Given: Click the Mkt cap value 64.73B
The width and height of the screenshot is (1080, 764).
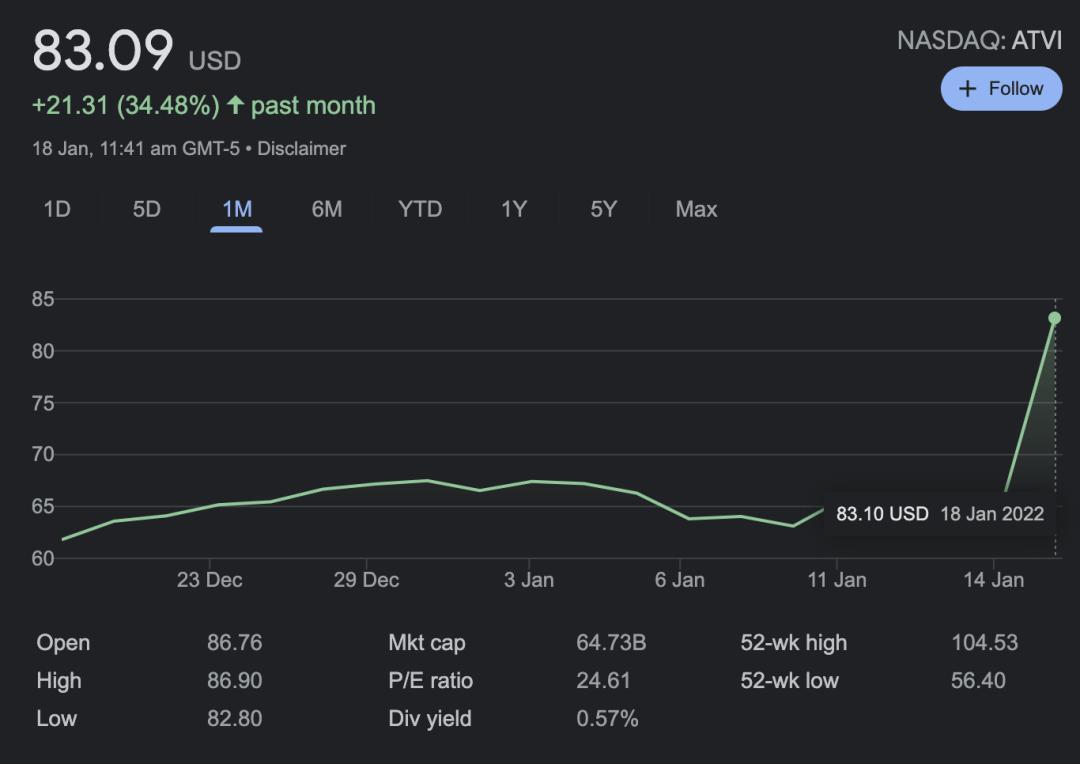Looking at the screenshot, I should click(x=611, y=643).
